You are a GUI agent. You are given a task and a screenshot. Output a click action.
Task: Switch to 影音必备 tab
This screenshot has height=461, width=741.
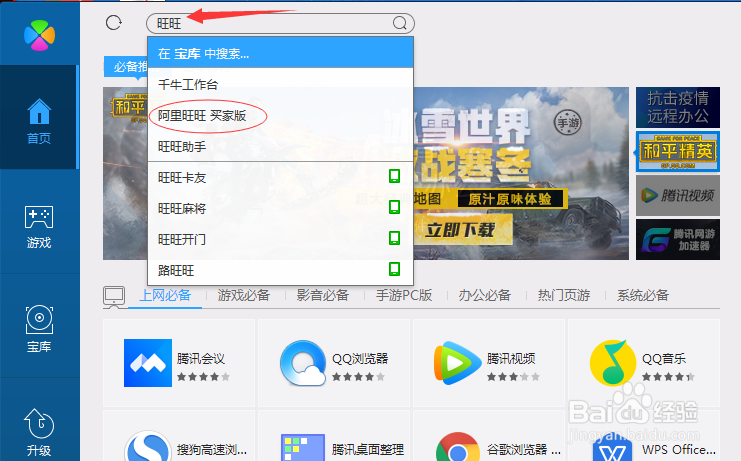click(x=323, y=295)
